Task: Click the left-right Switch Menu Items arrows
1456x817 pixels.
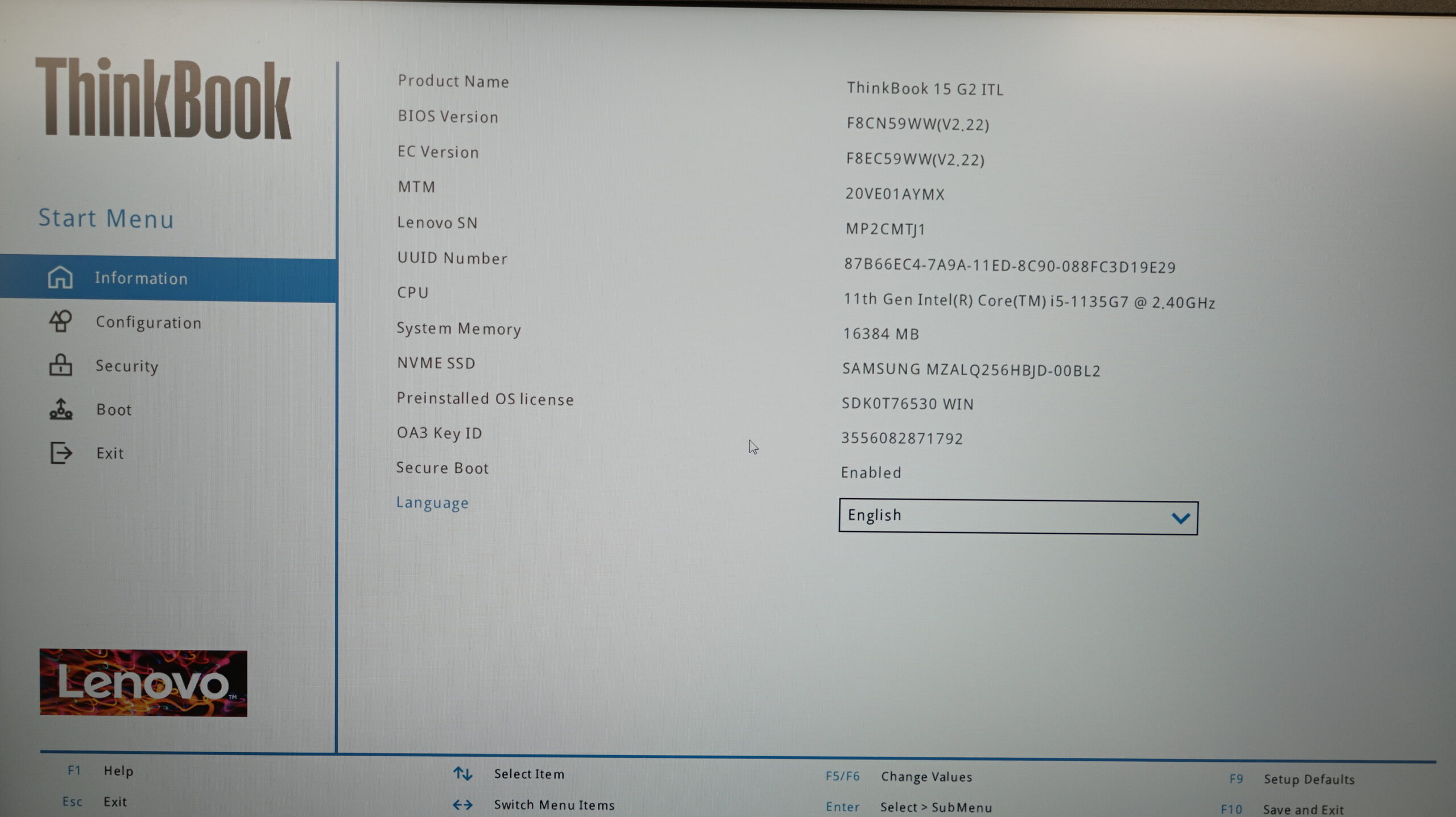Action: [x=462, y=804]
